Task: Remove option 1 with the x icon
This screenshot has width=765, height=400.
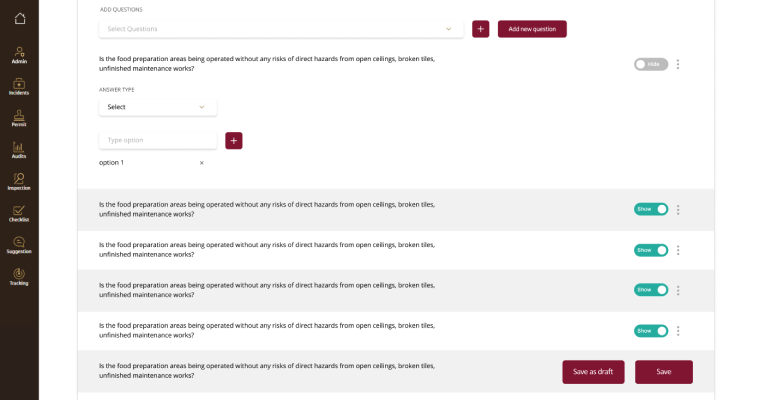Action: click(201, 163)
